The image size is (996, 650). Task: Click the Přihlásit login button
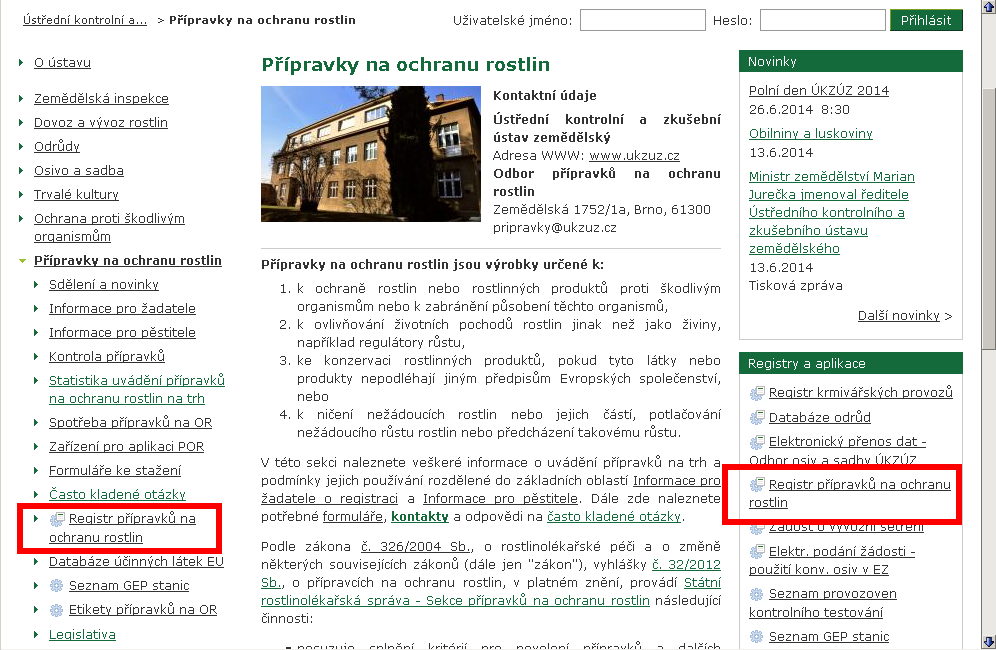pos(926,20)
